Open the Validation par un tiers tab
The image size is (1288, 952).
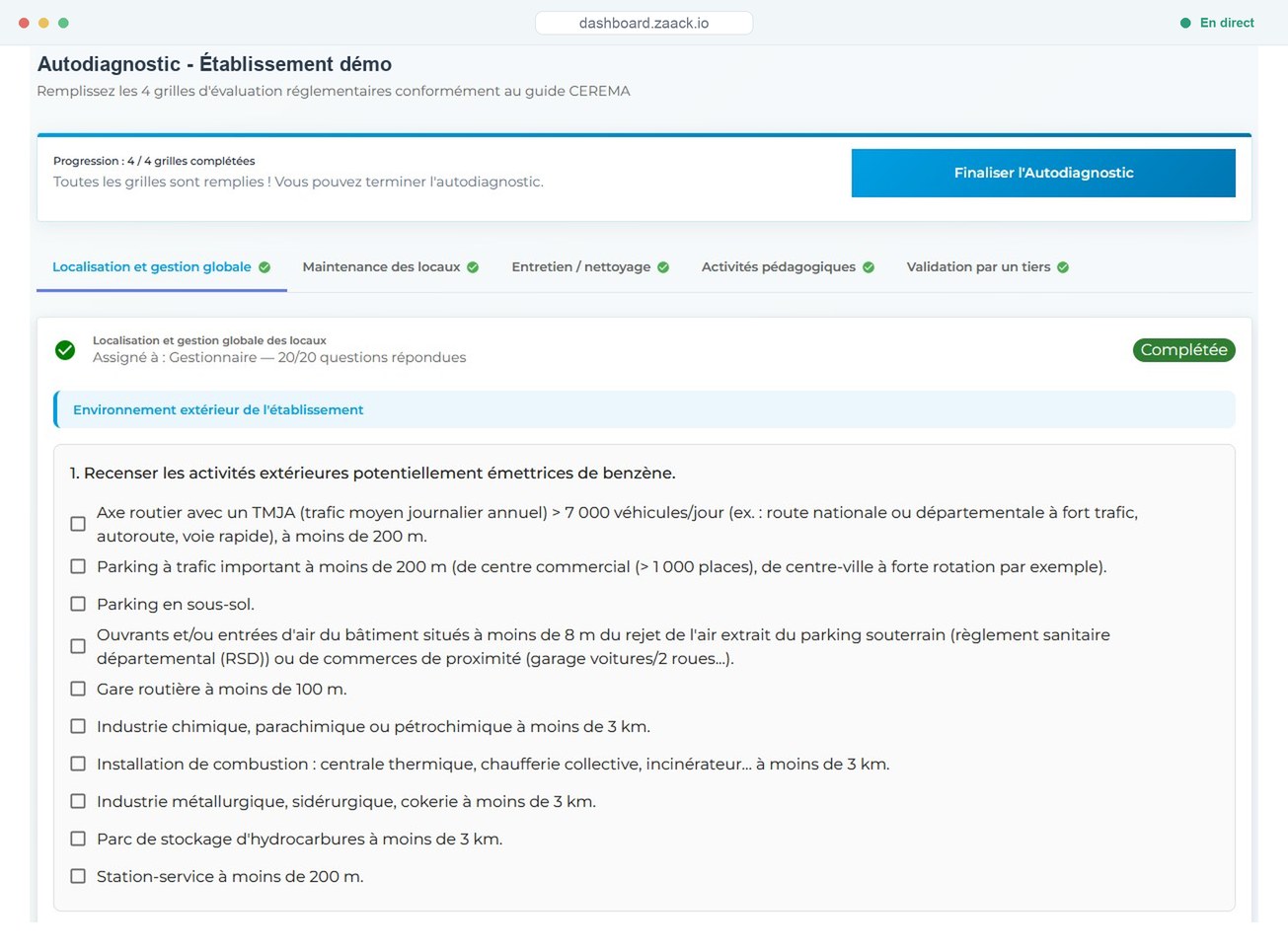coord(987,267)
